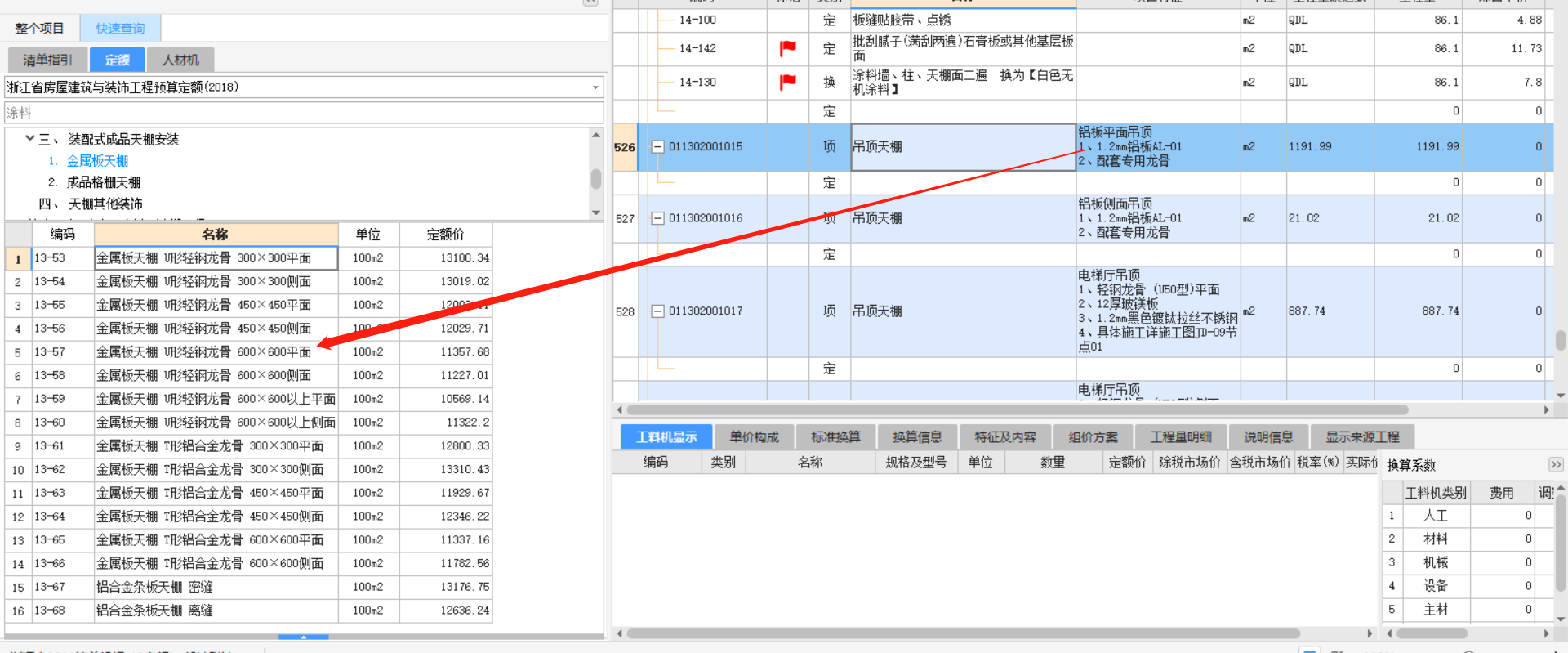Image resolution: width=1568 pixels, height=653 pixels.
Task: Collapse item 011302001016 with the minus box
Action: click(657, 218)
